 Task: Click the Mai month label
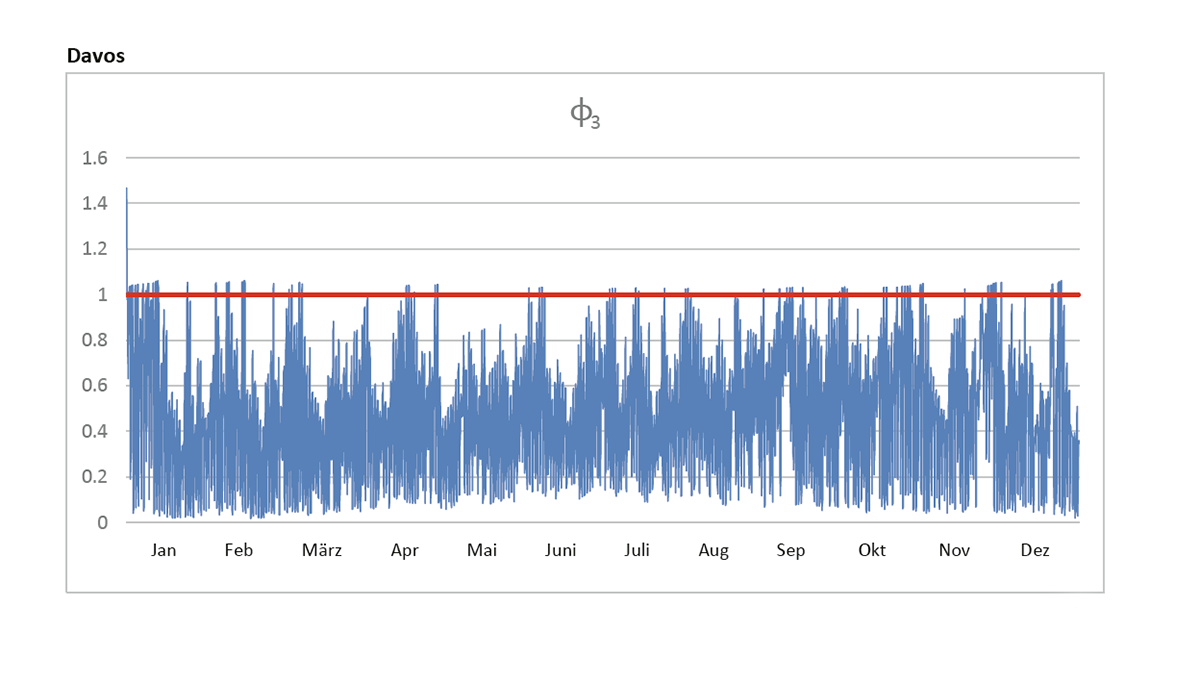click(482, 550)
